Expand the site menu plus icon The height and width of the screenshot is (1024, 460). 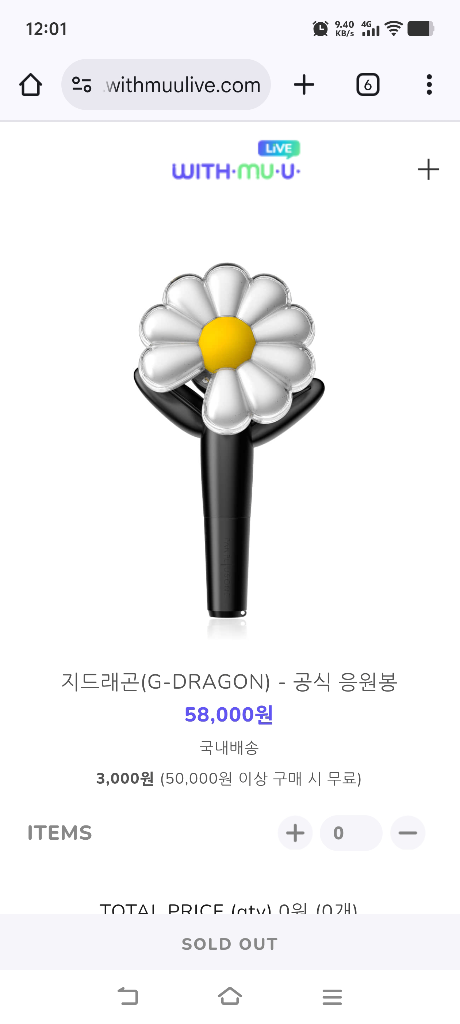point(429,170)
